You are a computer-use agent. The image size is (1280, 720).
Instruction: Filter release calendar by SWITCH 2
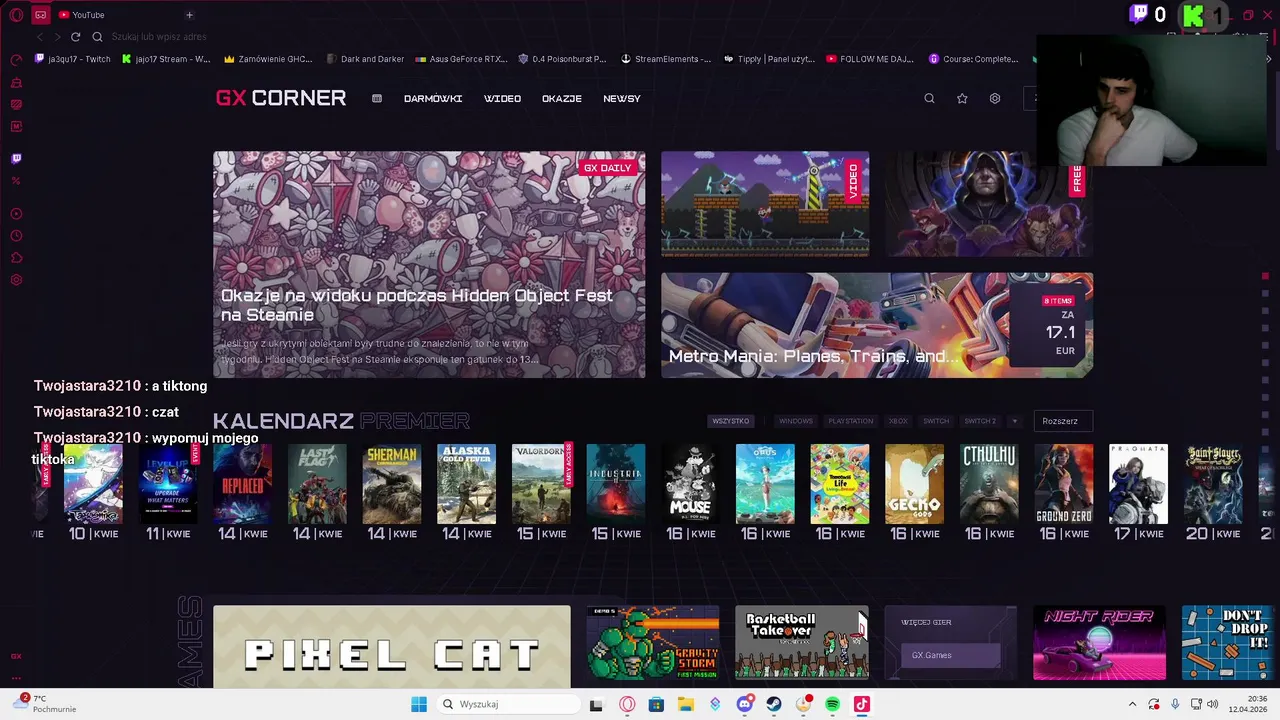click(x=980, y=421)
